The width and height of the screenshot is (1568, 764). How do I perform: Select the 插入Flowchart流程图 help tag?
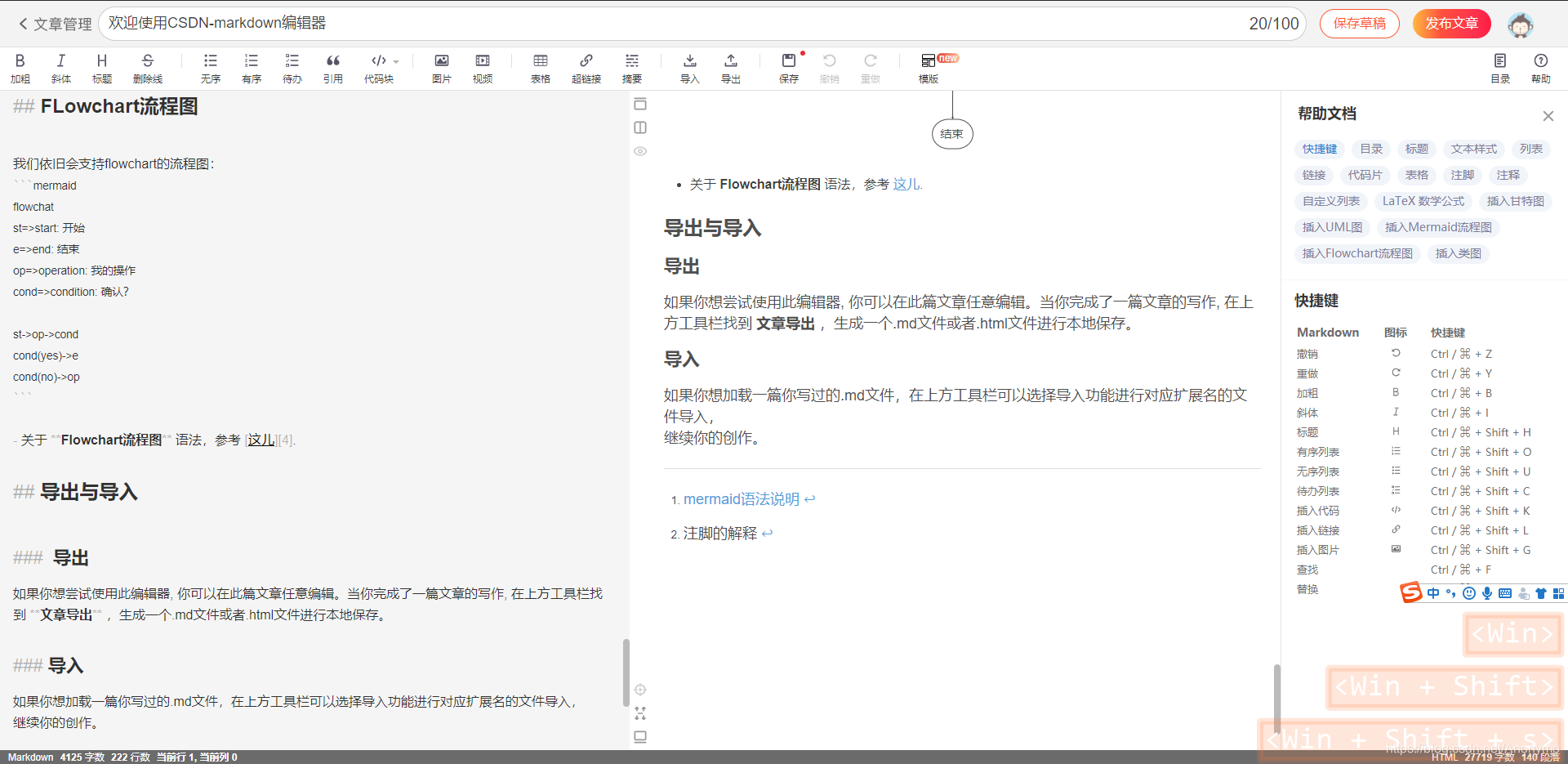[1357, 253]
